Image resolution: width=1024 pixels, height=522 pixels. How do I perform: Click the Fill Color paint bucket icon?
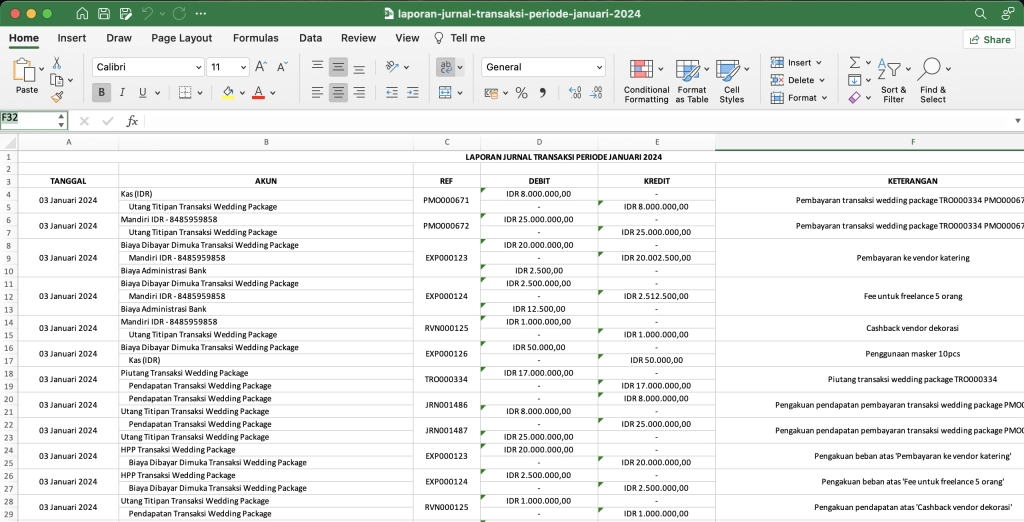point(227,93)
